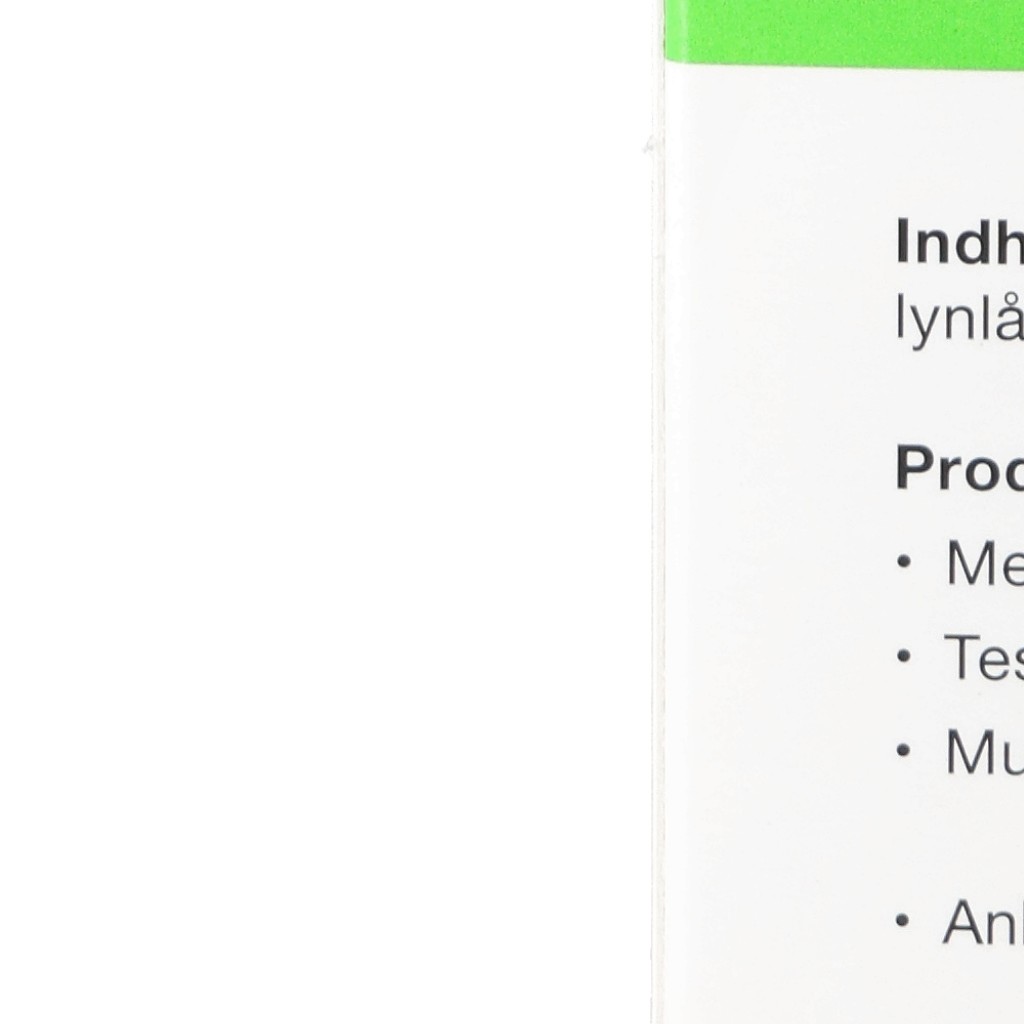Click the bullet dot before "An"

904,921
